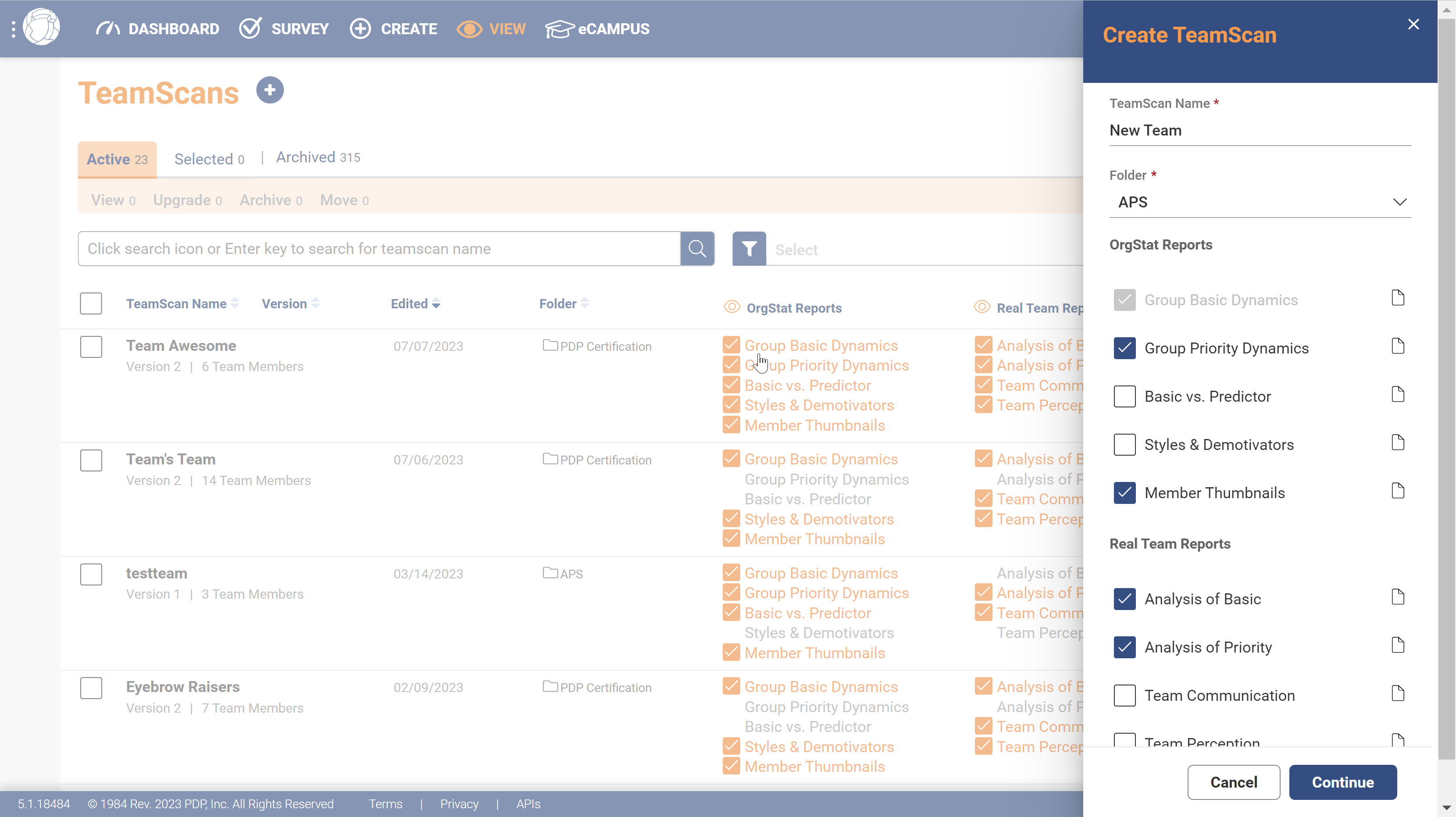
Task: Click the search magnifier icon
Action: coord(697,249)
